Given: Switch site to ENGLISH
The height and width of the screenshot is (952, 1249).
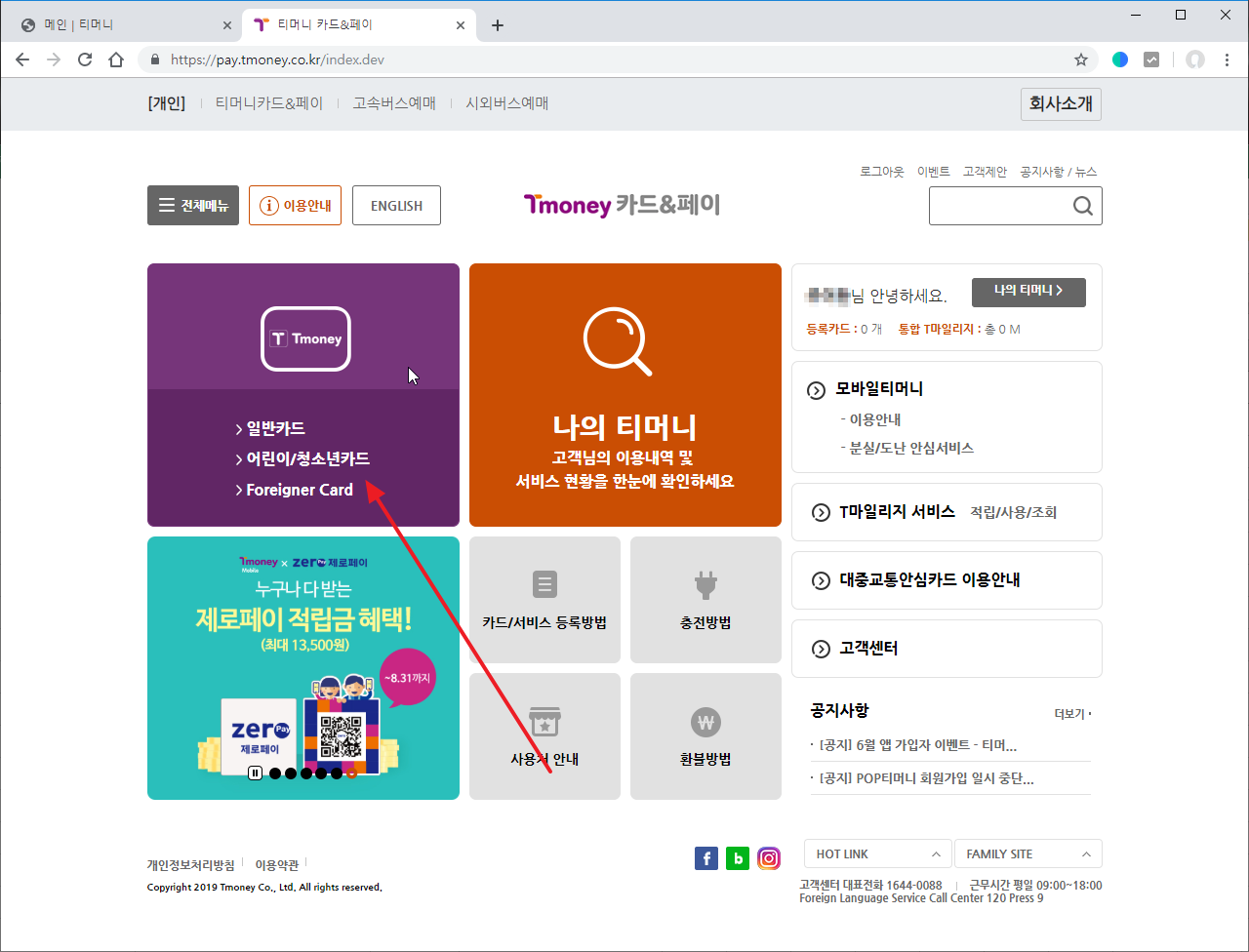Looking at the screenshot, I should (x=396, y=206).
